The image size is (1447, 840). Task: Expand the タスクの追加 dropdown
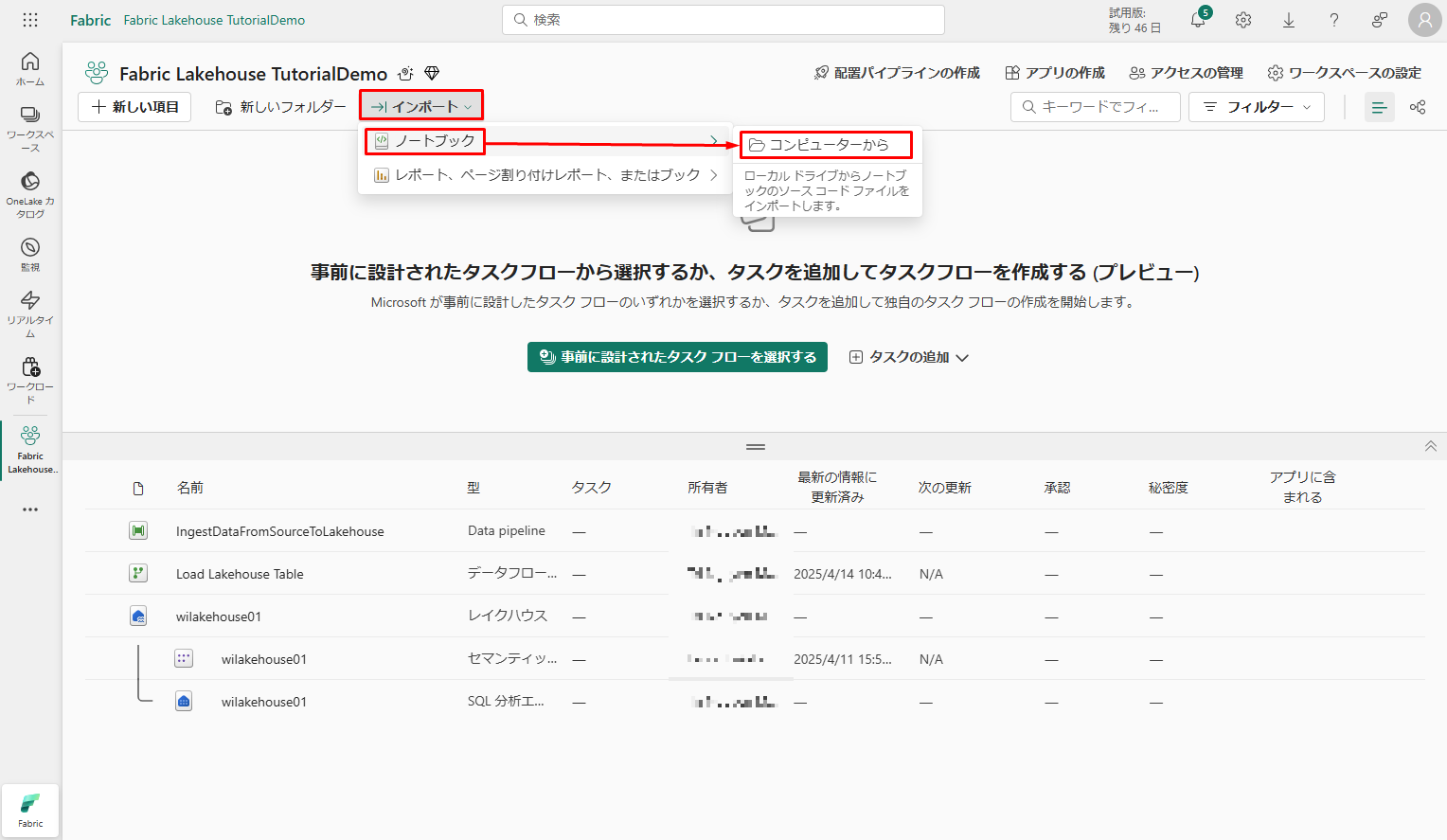(909, 357)
